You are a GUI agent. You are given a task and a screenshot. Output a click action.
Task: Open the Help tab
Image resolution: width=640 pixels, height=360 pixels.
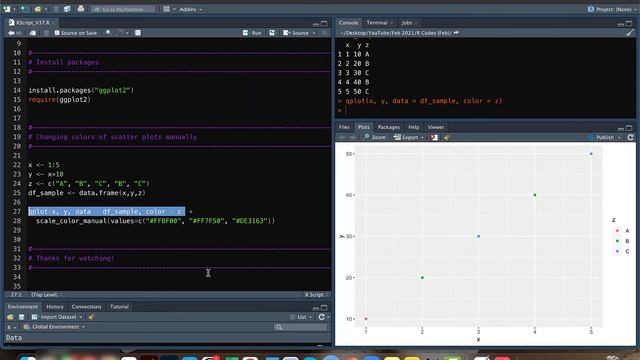[x=413, y=127]
